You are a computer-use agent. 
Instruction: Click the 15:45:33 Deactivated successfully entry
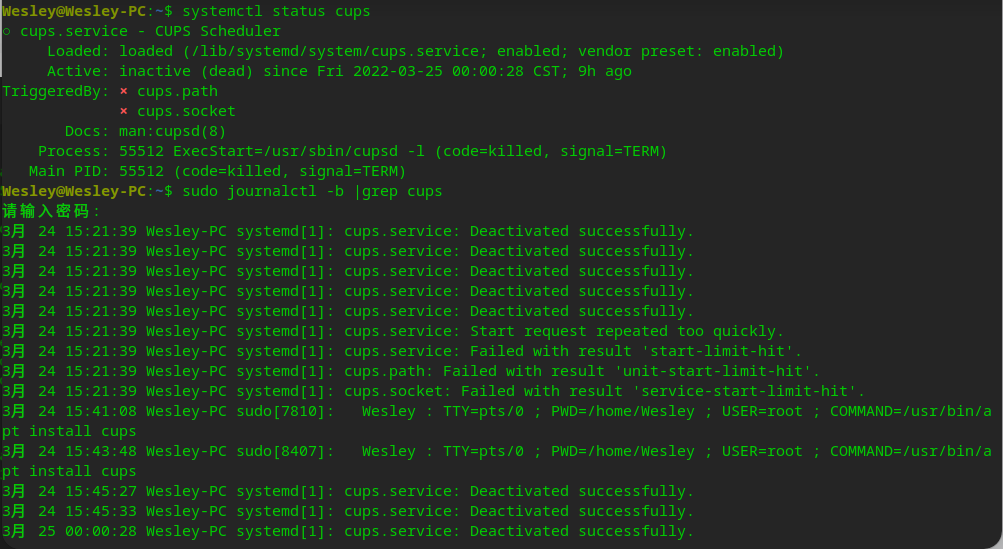point(347,511)
